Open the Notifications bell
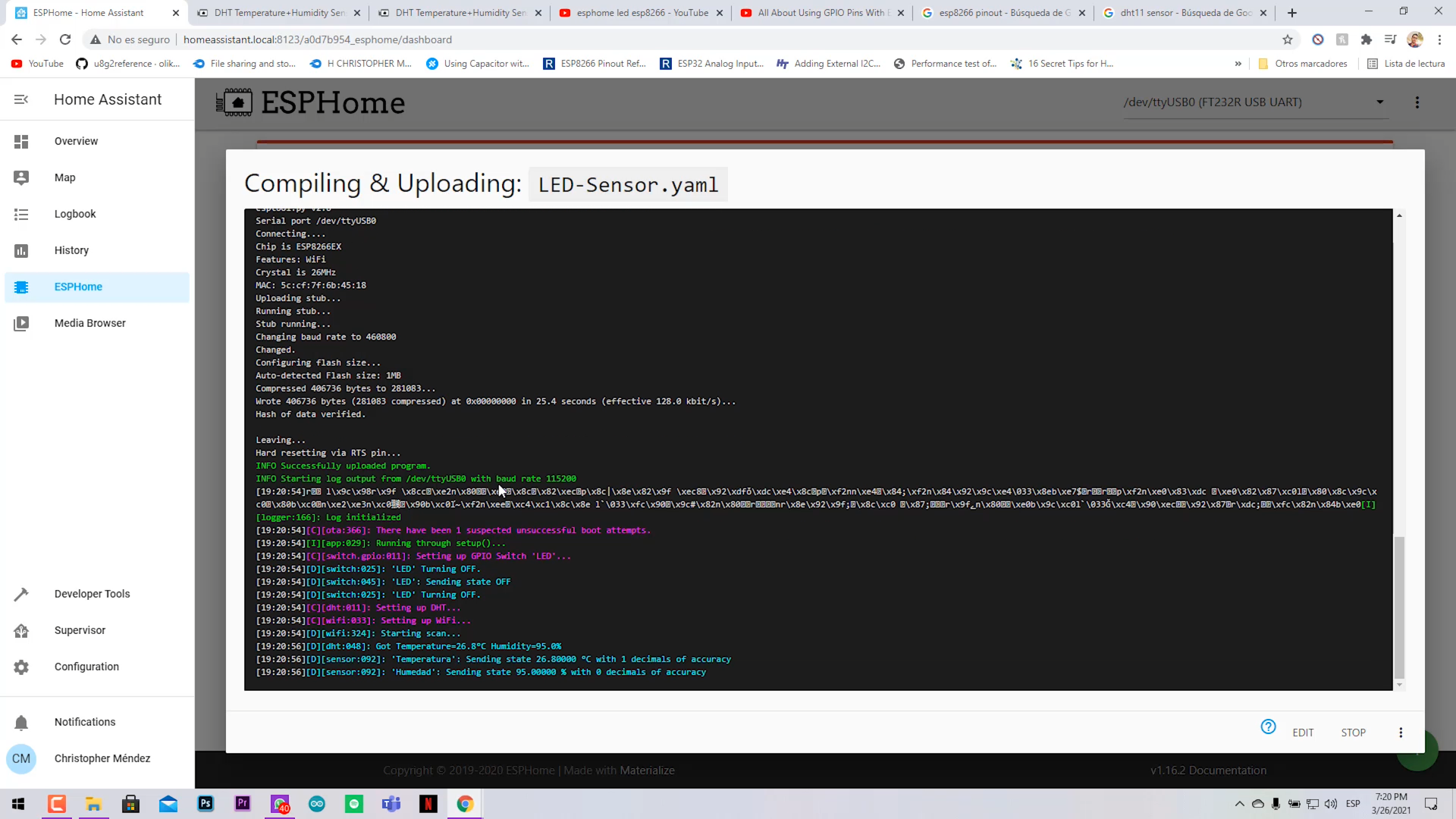1456x819 pixels. pos(21,723)
